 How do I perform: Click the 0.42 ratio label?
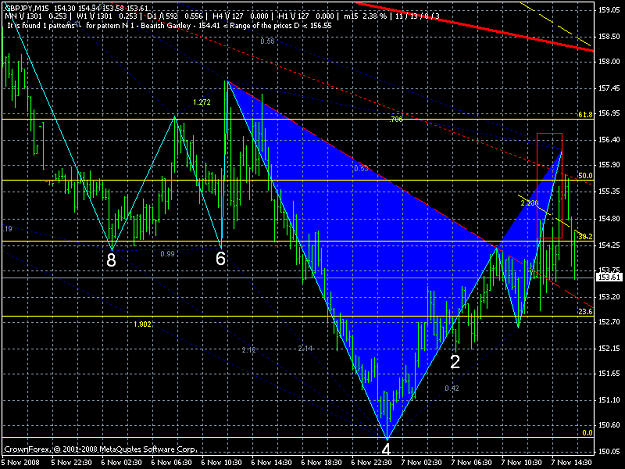(452, 388)
